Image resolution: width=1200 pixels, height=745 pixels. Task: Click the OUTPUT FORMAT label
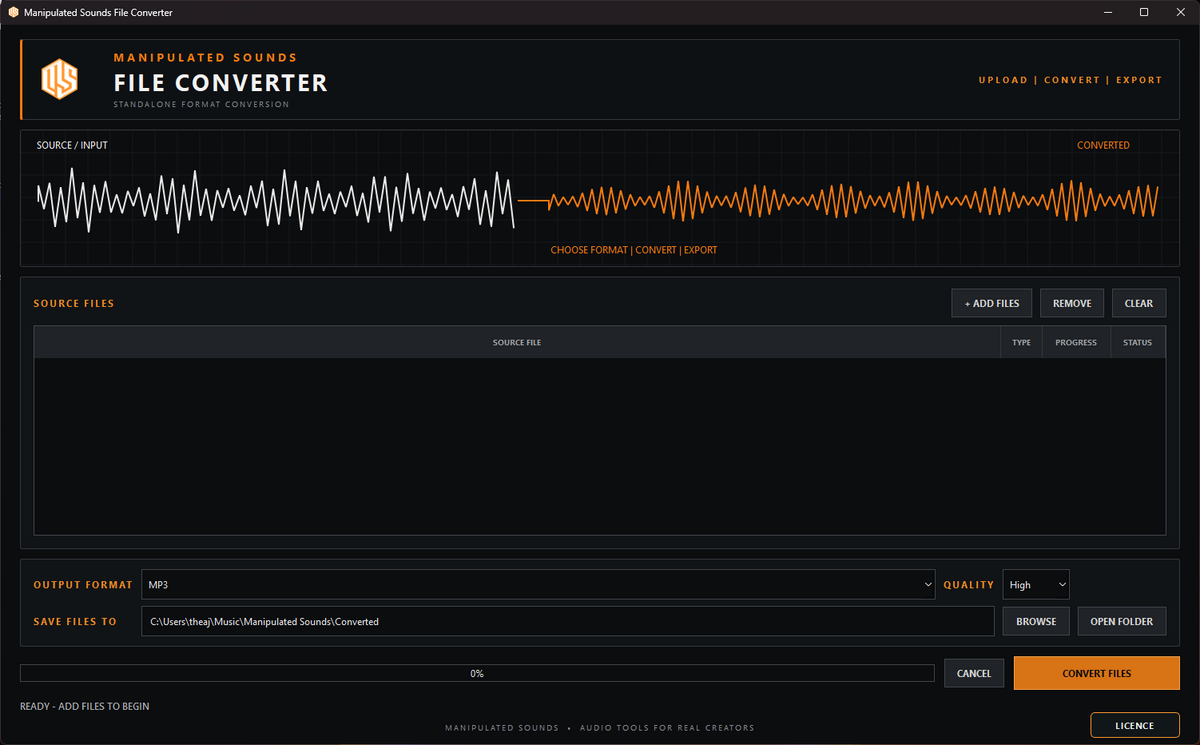pyautogui.click(x=83, y=585)
